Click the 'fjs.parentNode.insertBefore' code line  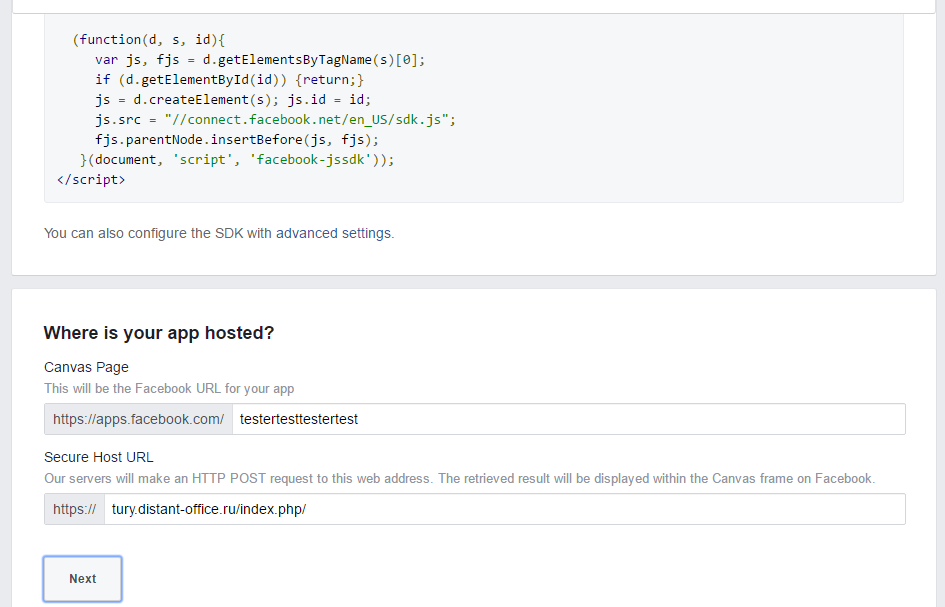pyautogui.click(x=237, y=139)
